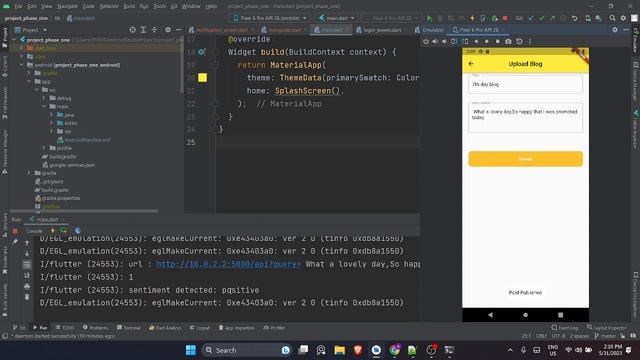640x360 pixels.
Task: Emulator volume up icon
Action: 435,41
